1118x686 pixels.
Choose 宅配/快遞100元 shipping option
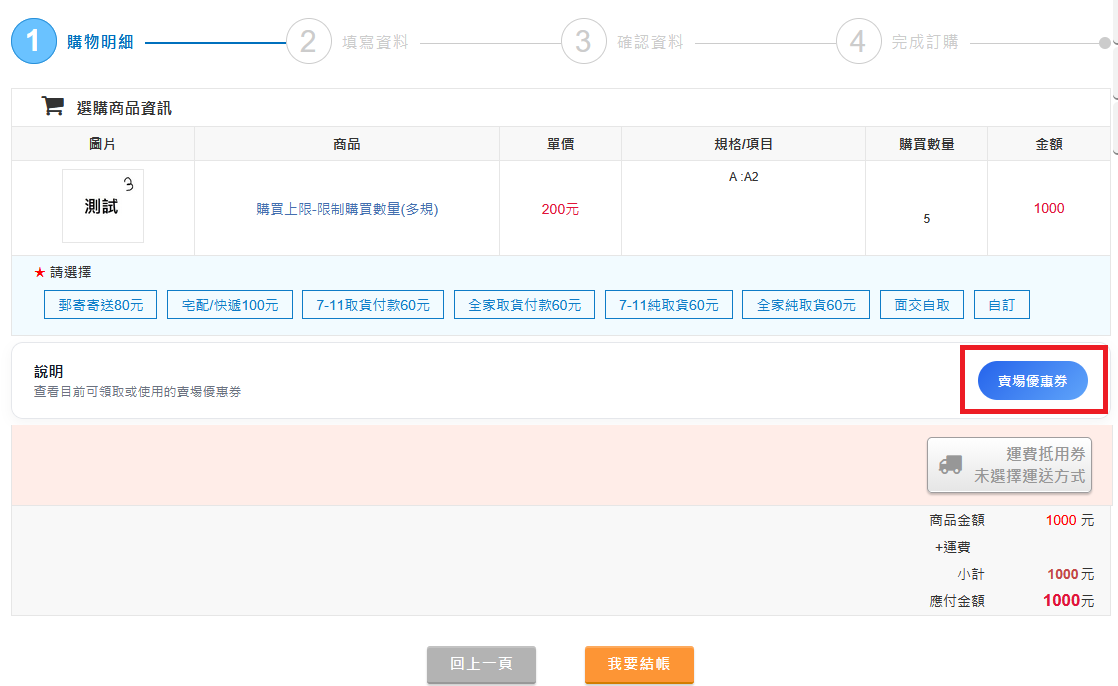[x=230, y=305]
